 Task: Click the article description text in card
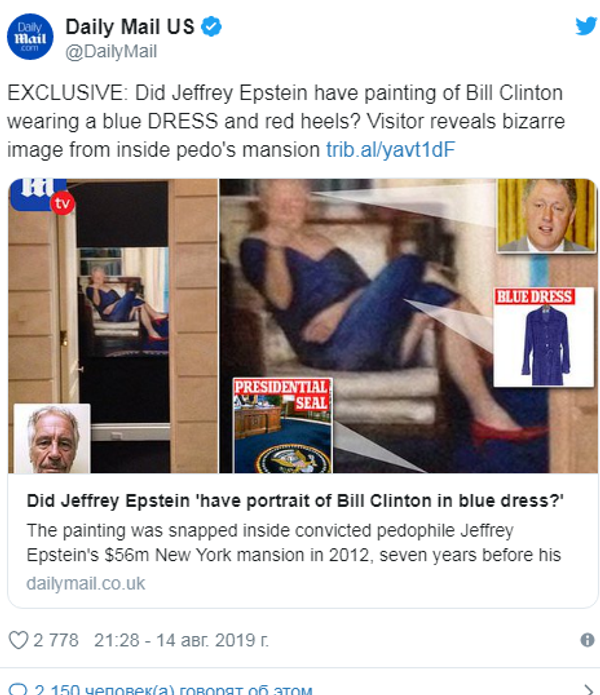coord(293,543)
